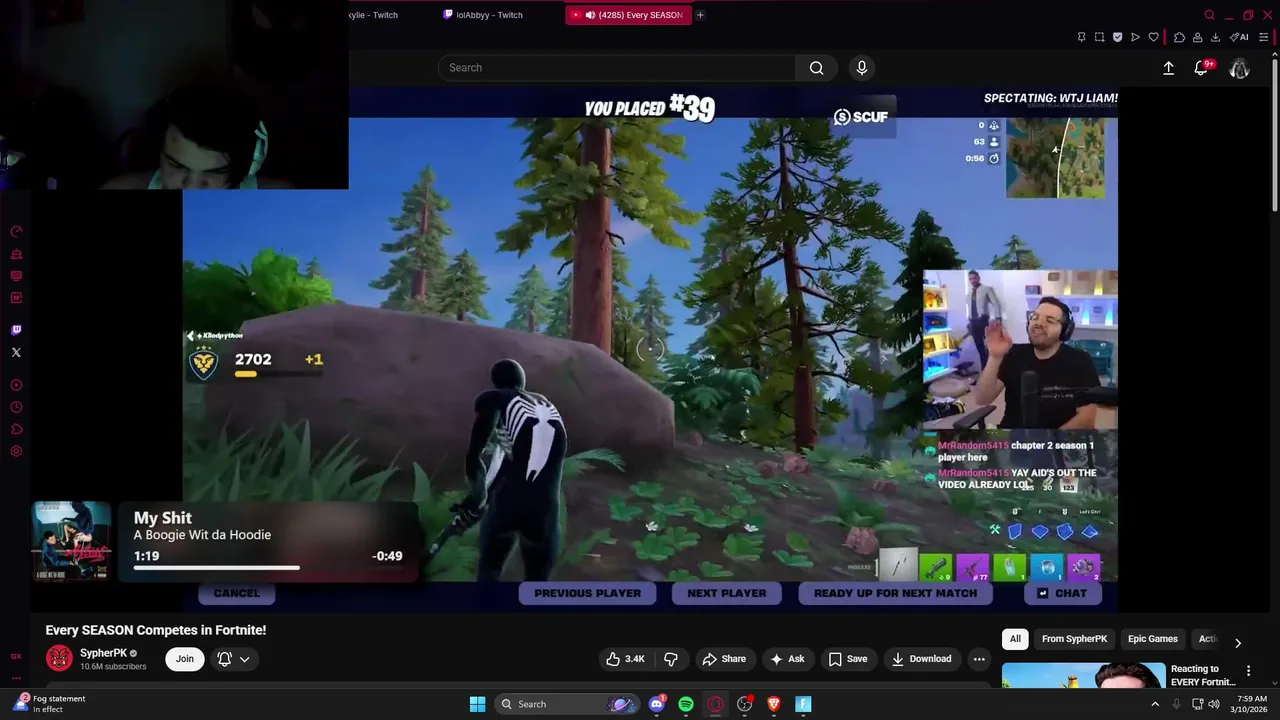
Task: Open options menu for recommended video
Action: [1248, 671]
